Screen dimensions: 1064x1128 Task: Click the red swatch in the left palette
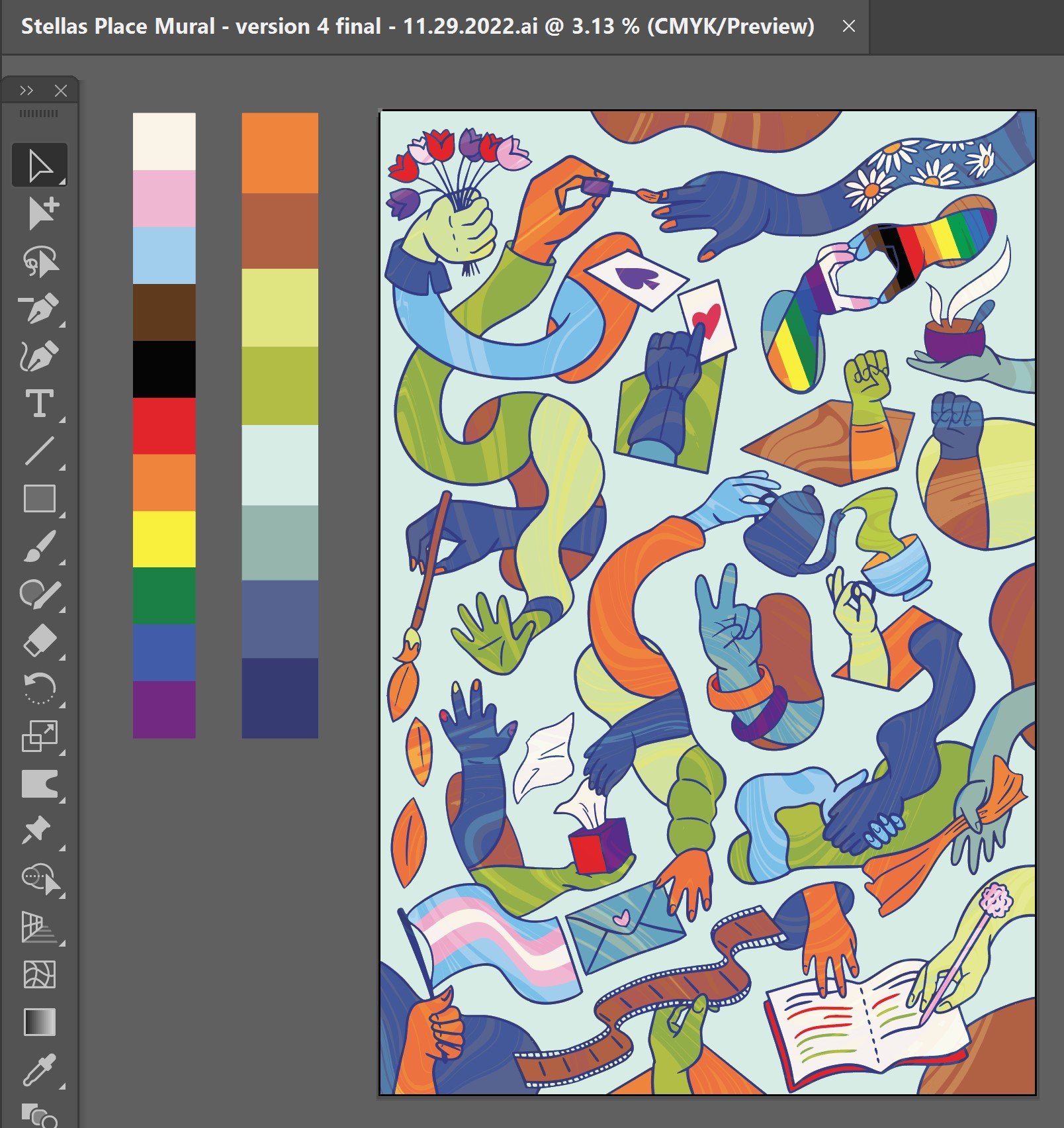tap(164, 426)
